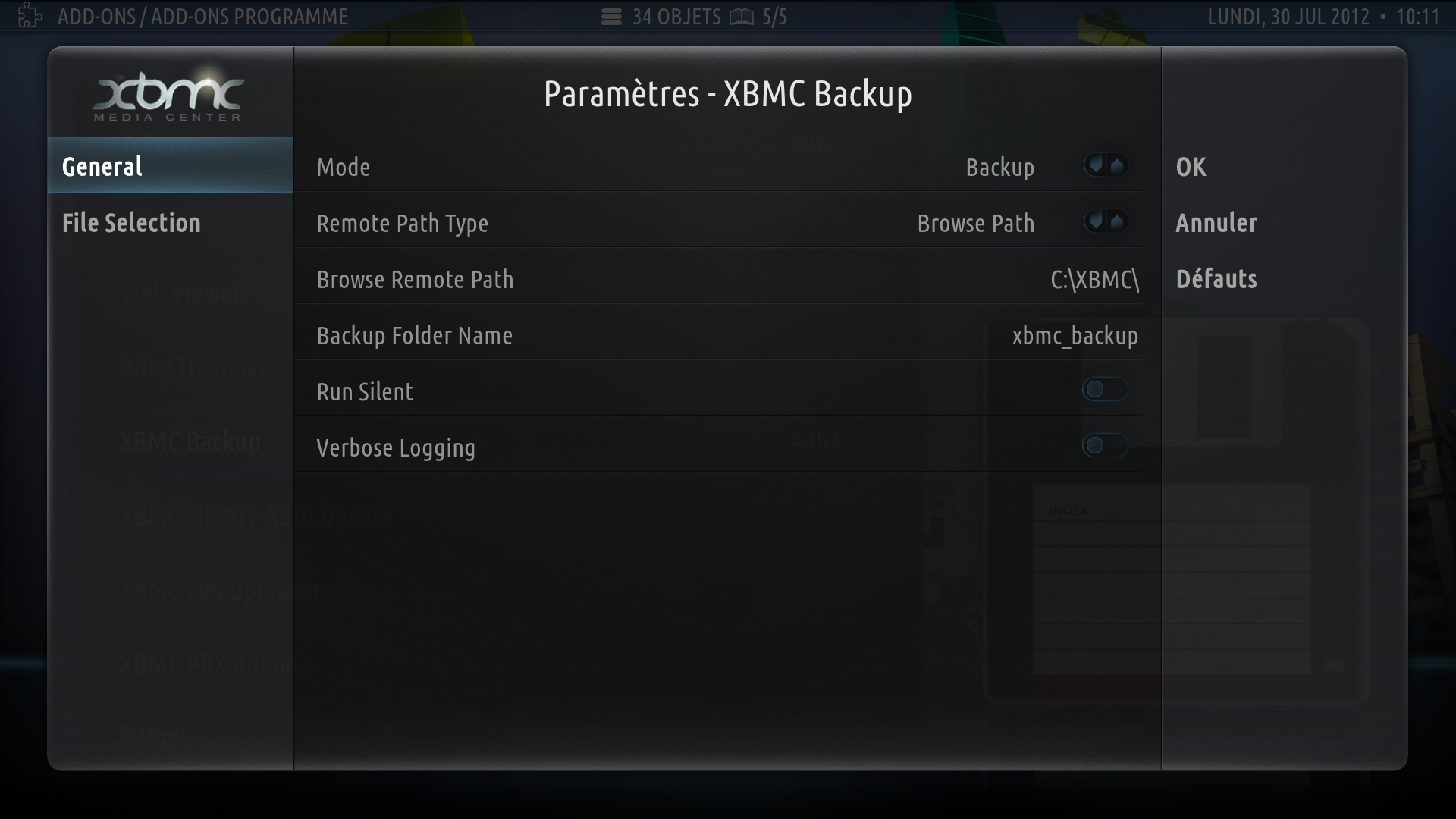Viewport: 1456px width, 819px height.
Task: Click Remote Path Type spinner down arrow
Action: 1096,221
